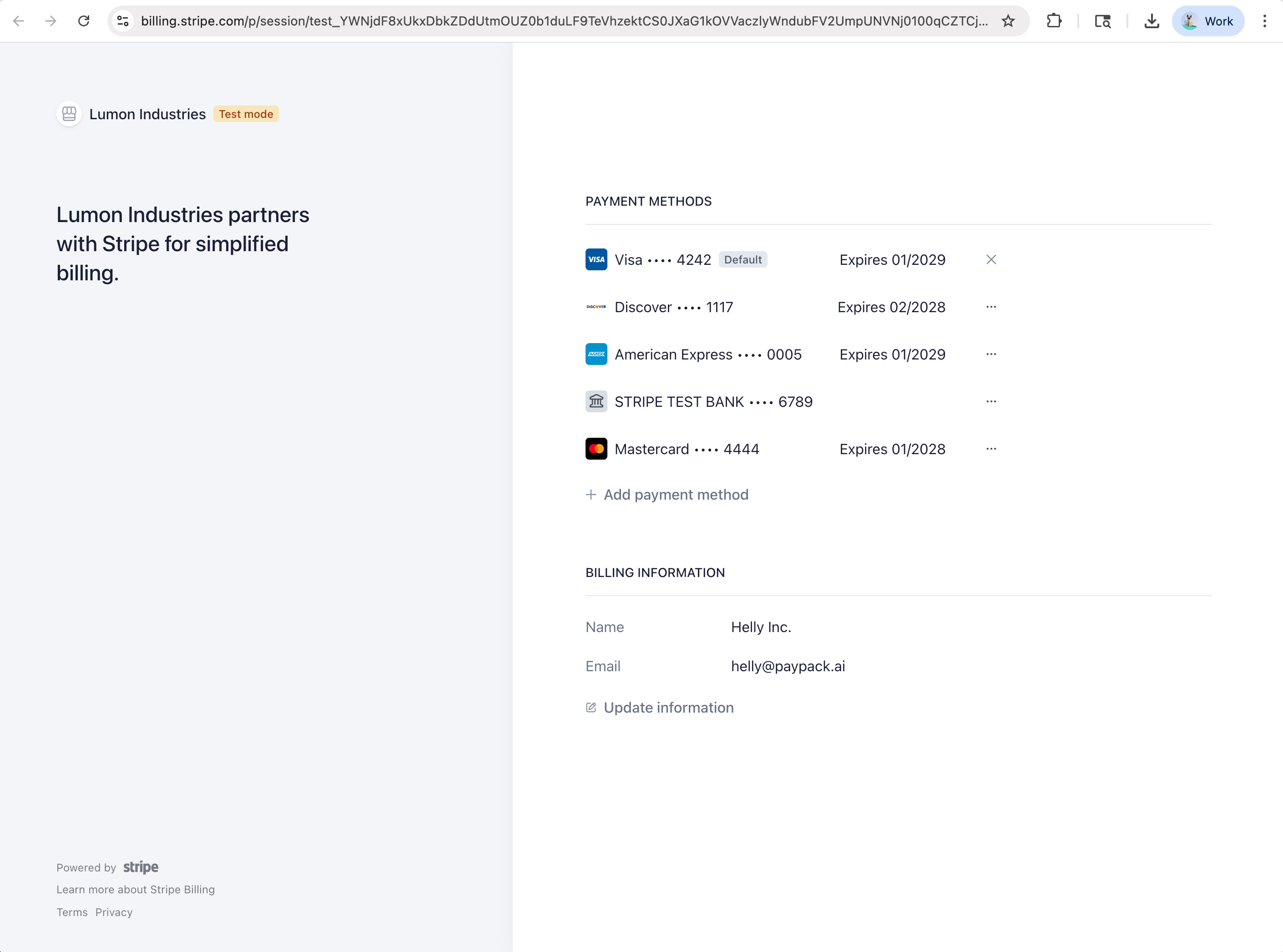Viewport: 1283px width, 952px height.
Task: Open the Chrome three-dot menu
Action: click(x=1264, y=21)
